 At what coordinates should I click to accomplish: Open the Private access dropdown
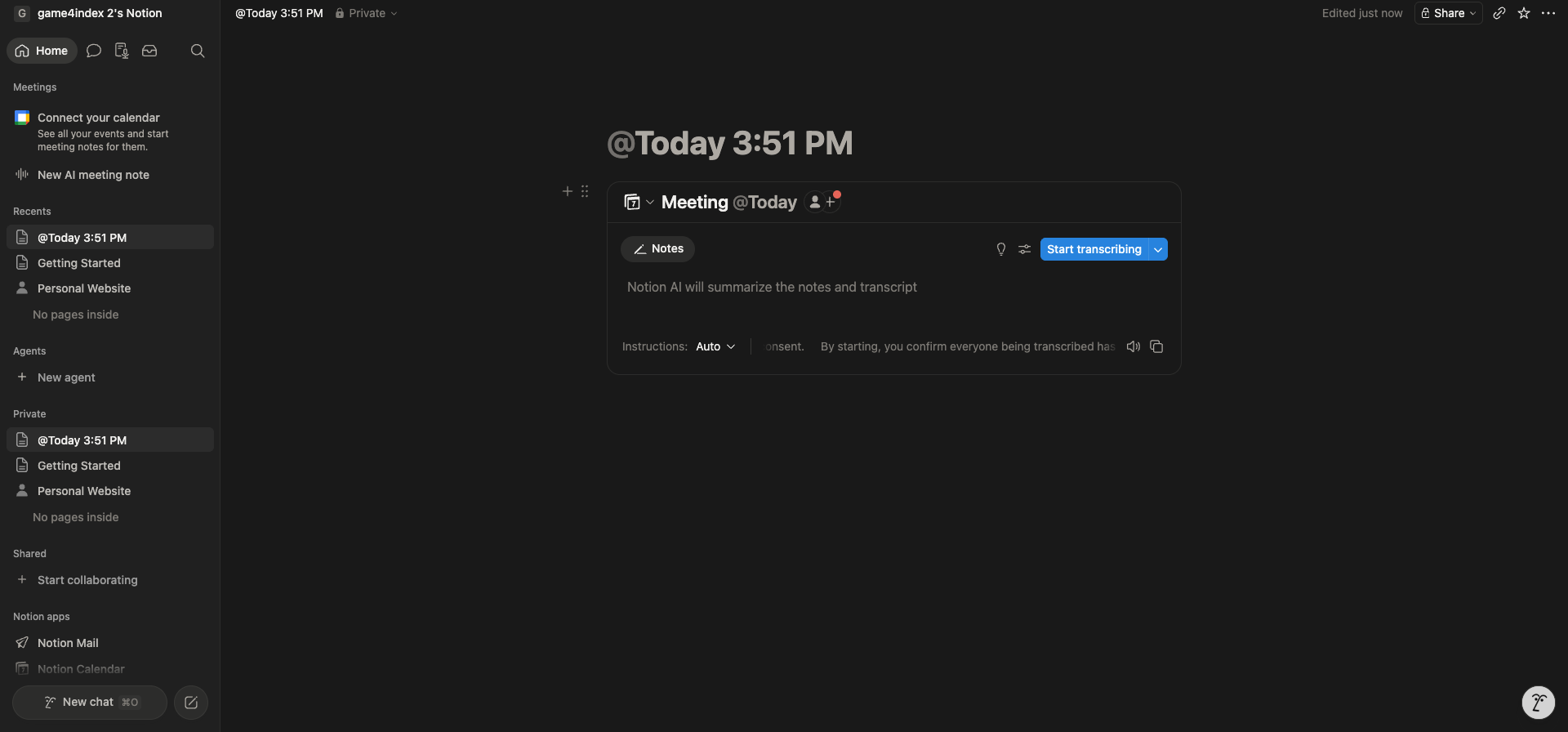(x=366, y=13)
